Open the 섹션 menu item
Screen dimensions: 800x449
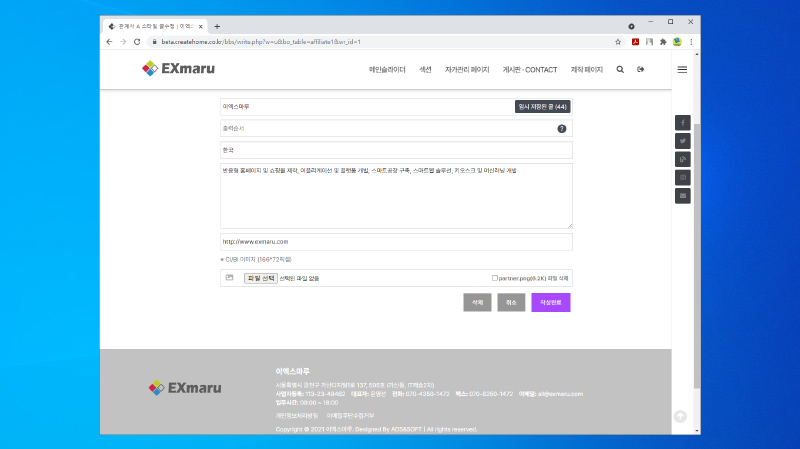(x=425, y=69)
